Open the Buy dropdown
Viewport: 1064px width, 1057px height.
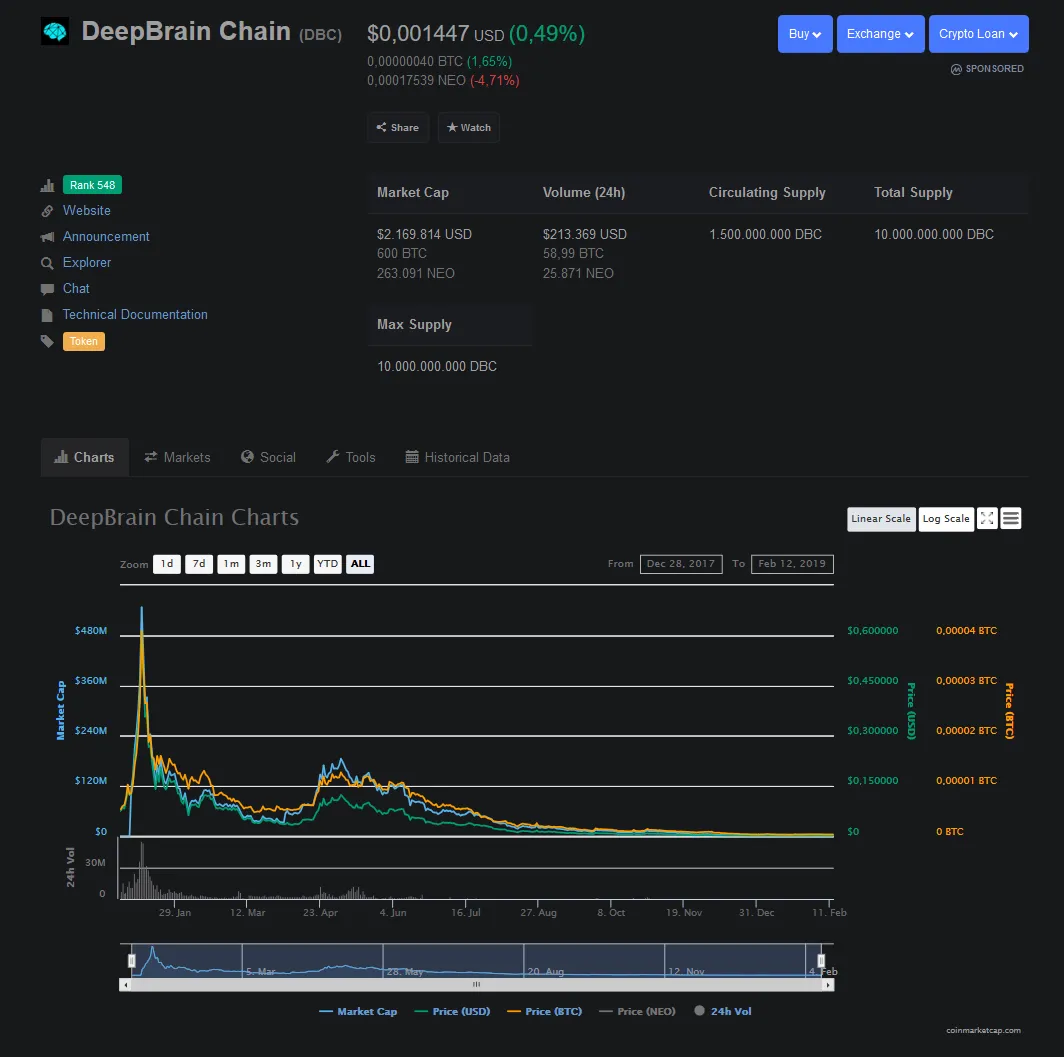[x=805, y=34]
